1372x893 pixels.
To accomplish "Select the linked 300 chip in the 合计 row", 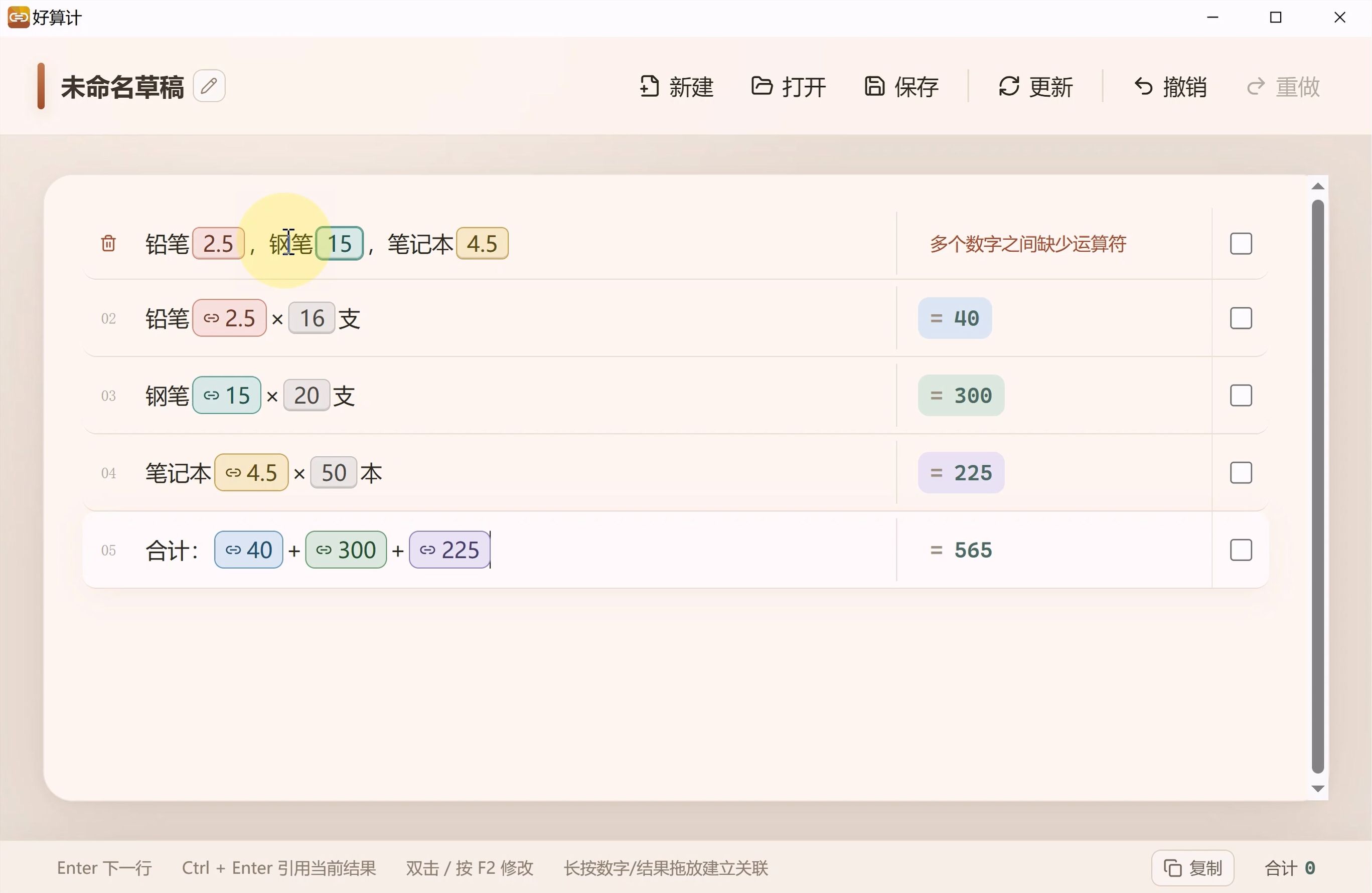I will (346, 550).
